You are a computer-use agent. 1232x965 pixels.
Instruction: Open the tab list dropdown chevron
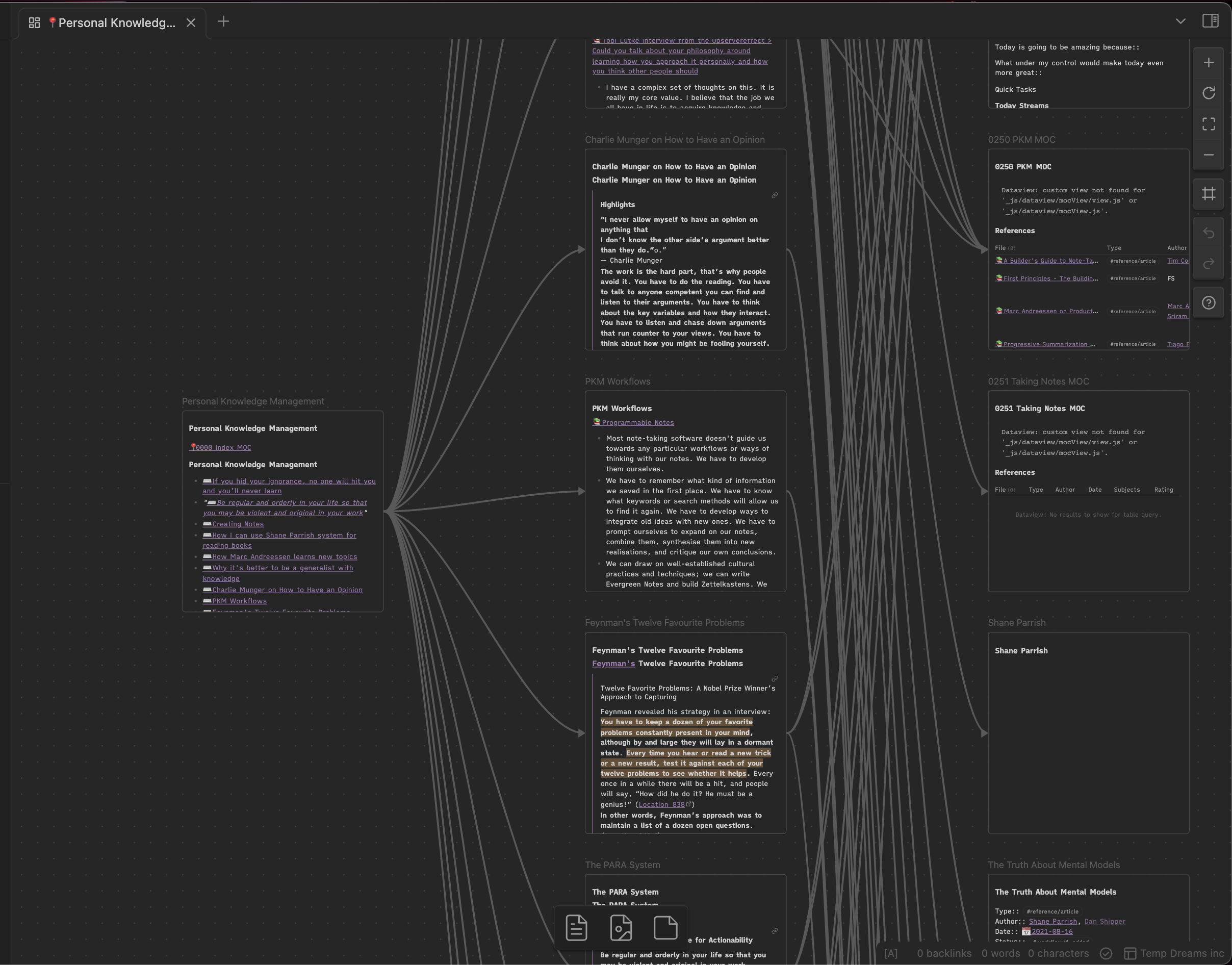point(1180,21)
